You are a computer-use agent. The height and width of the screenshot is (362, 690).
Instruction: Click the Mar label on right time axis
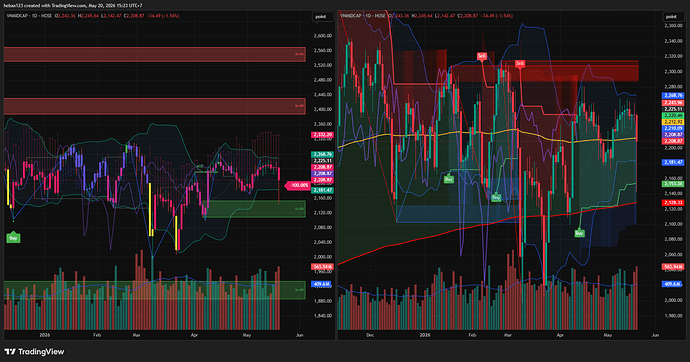(x=508, y=335)
